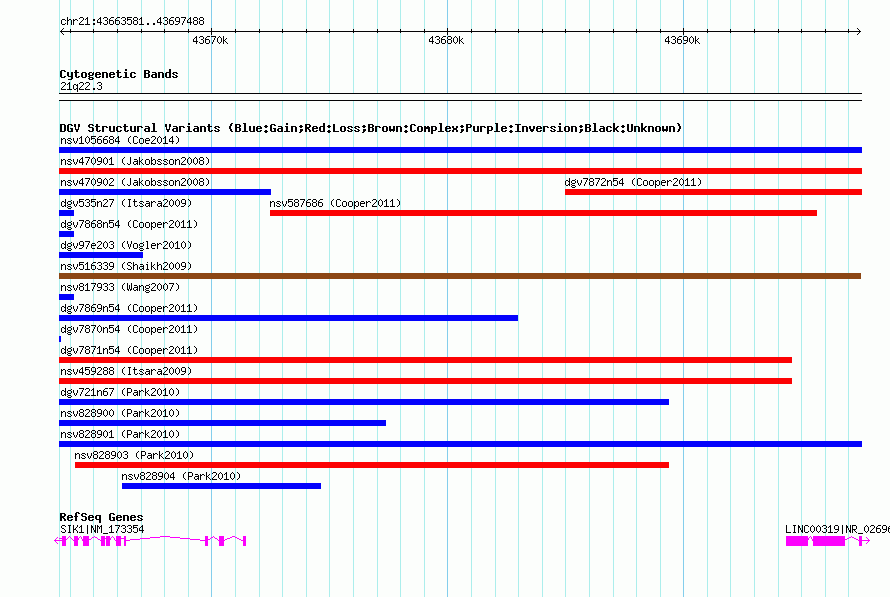Viewport: 890px width, 597px height.
Task: Click the nsv828903 (Park2010) label
Action: coord(134,455)
